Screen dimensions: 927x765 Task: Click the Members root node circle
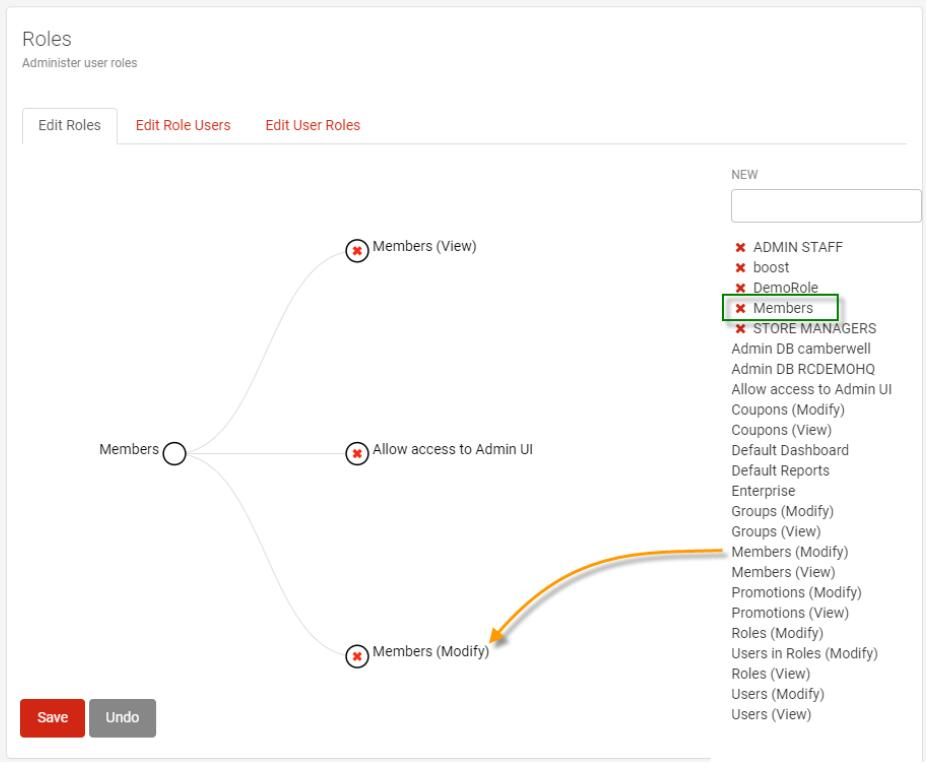[174, 454]
